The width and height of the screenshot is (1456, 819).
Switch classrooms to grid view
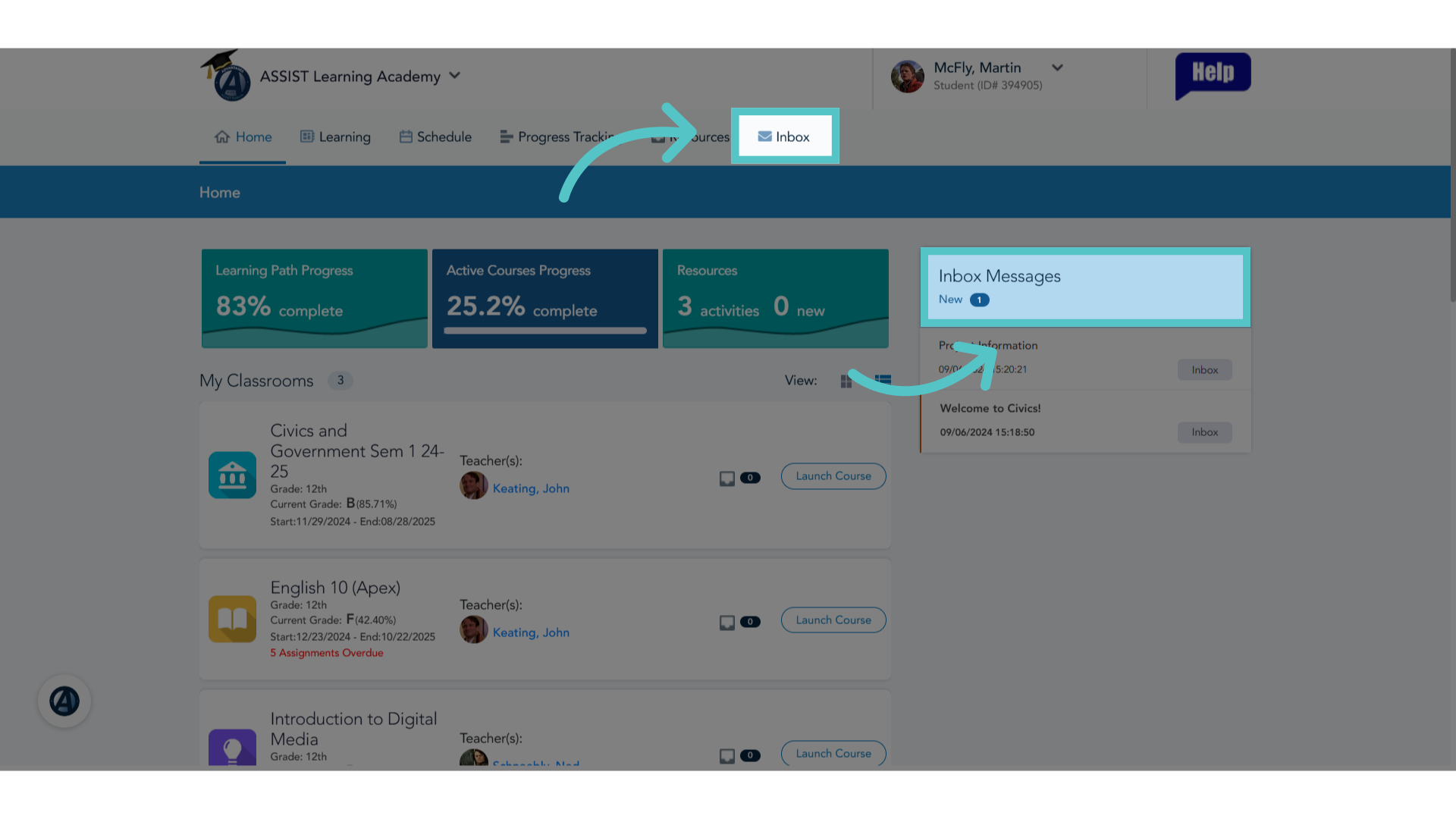pyautogui.click(x=846, y=381)
